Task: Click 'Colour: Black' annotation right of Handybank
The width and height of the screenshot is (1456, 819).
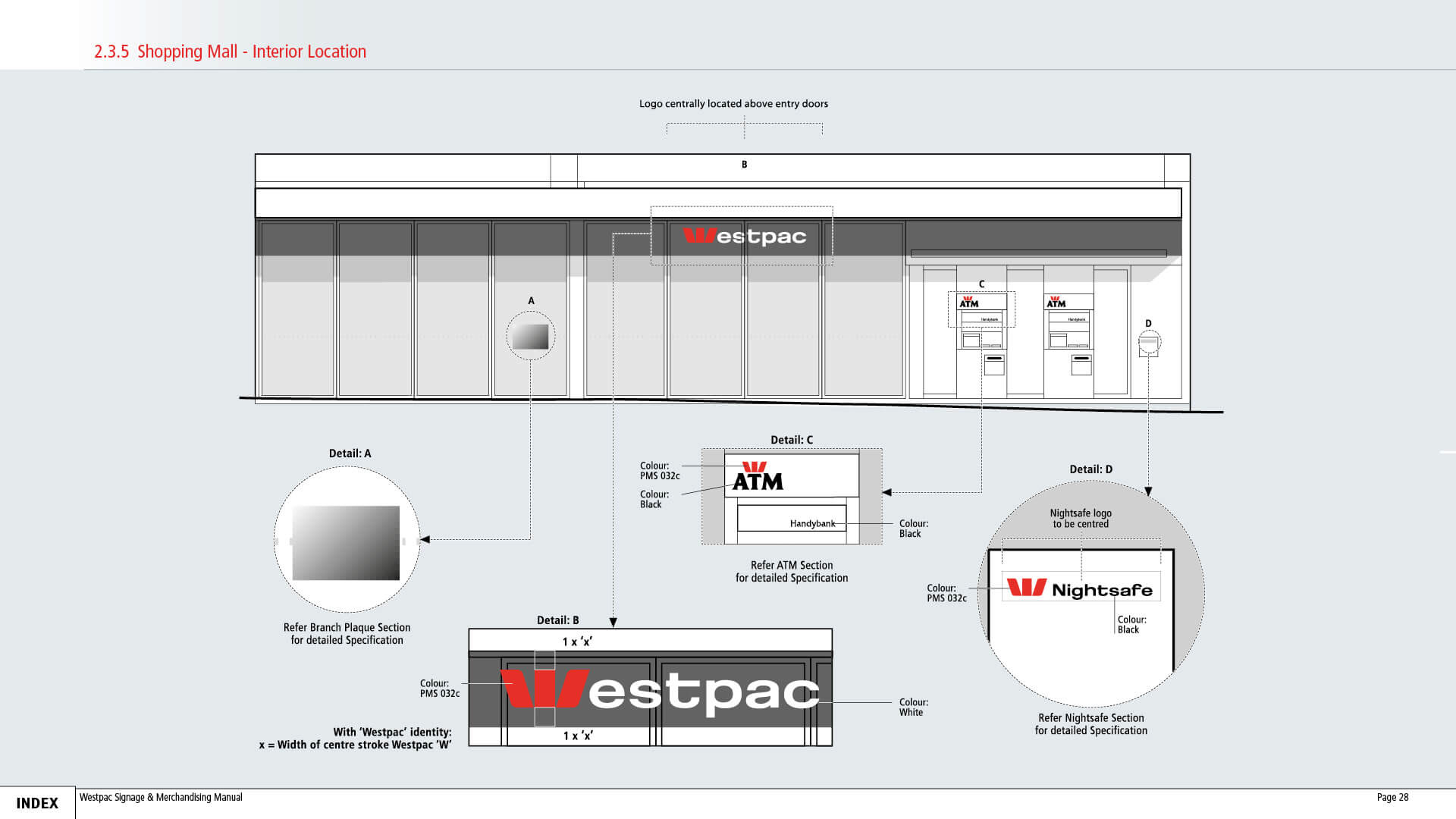Action: coord(913,529)
